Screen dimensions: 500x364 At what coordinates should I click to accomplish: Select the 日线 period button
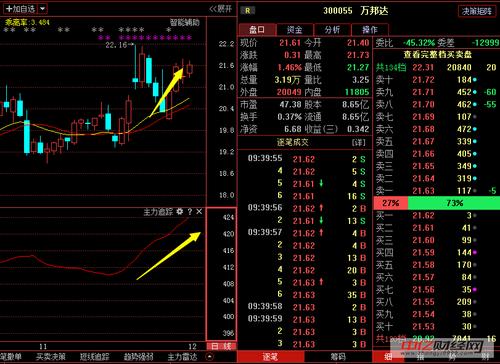(x=221, y=346)
